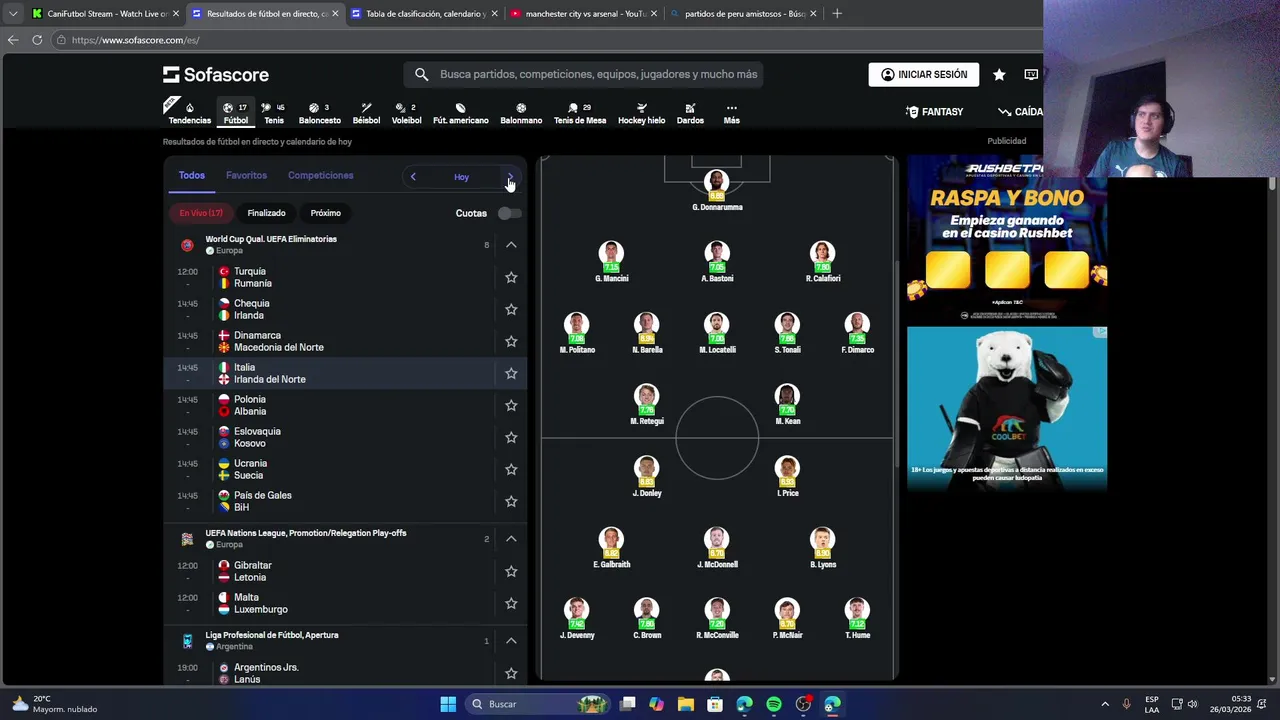This screenshot has height=720, width=1280.
Task: Select player M. Retegui in lineup
Action: tap(646, 404)
